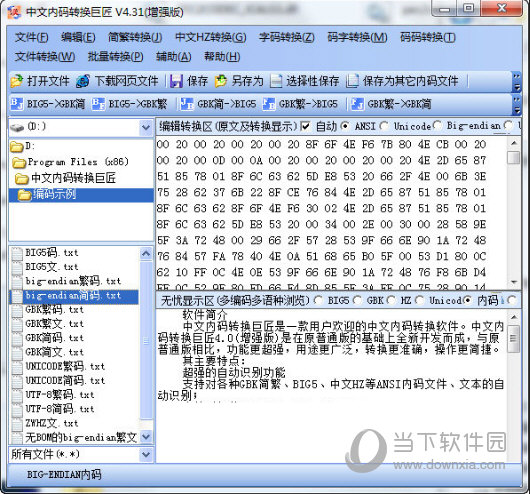
Task: Select GBK radio in 无忧显示区
Action: [357, 300]
